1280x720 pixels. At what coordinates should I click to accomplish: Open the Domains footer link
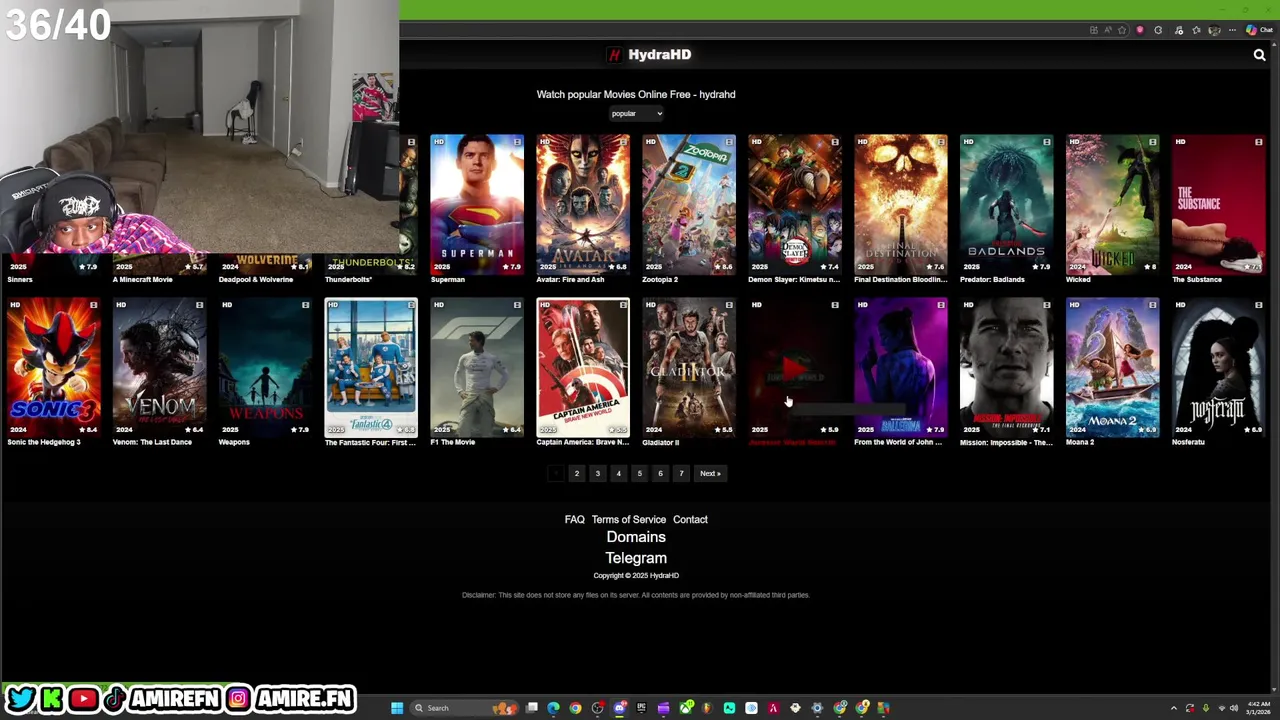tap(636, 537)
